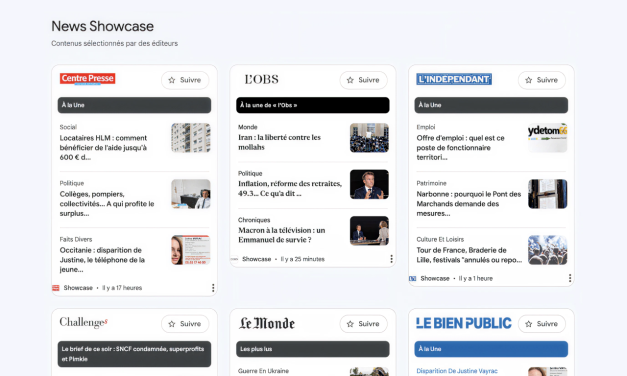Open Le Monde logo
Screen dimensions: 627x376
267,323
